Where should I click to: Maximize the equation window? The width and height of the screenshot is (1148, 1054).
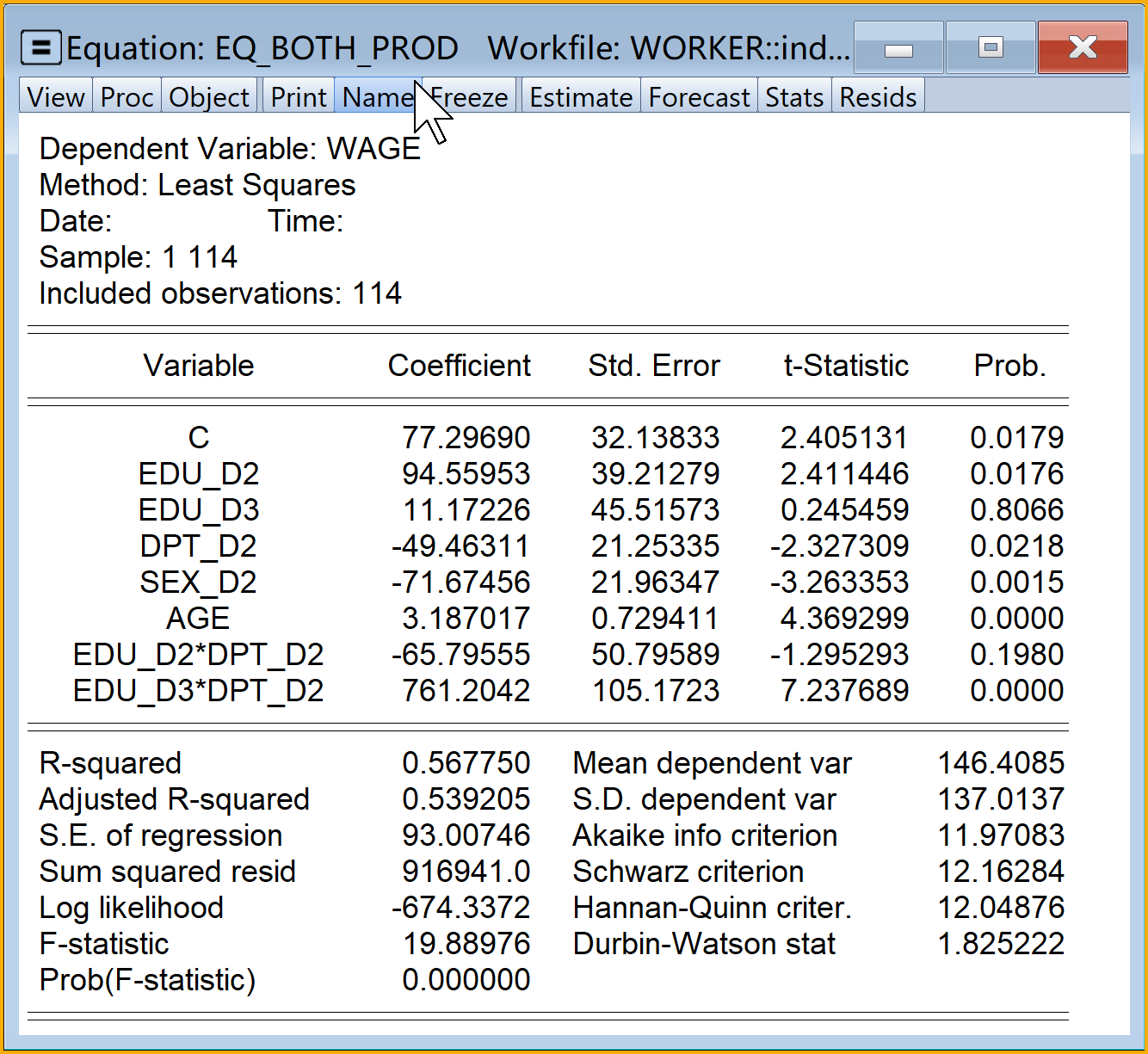click(991, 48)
